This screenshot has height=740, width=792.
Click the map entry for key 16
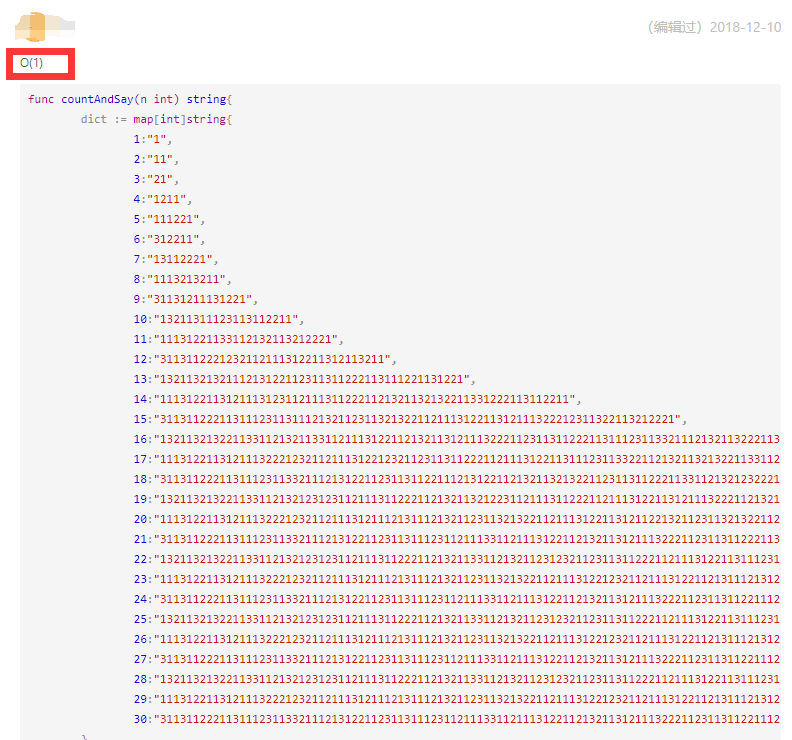457,439
